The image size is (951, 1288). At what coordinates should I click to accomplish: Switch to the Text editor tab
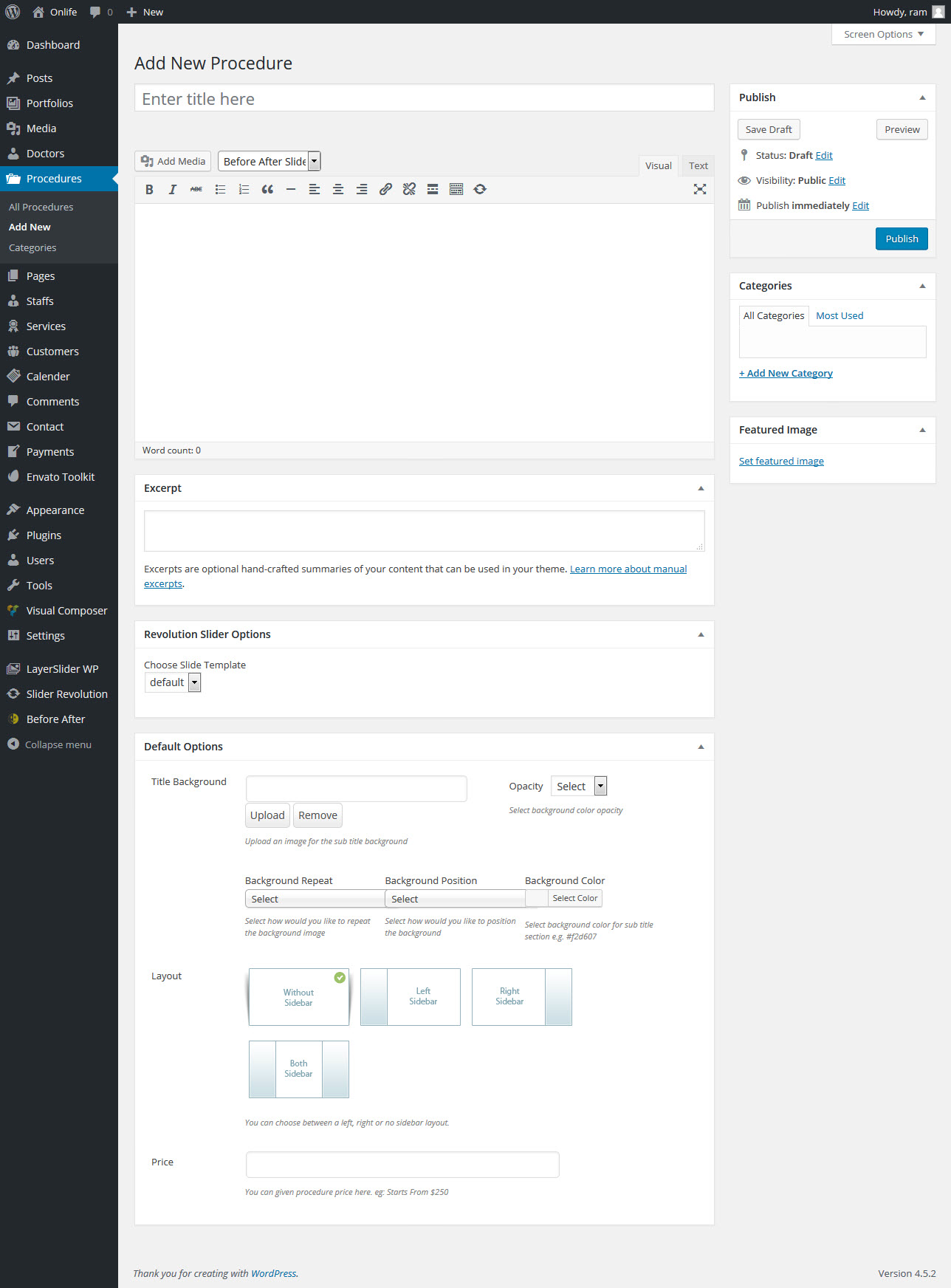(698, 166)
